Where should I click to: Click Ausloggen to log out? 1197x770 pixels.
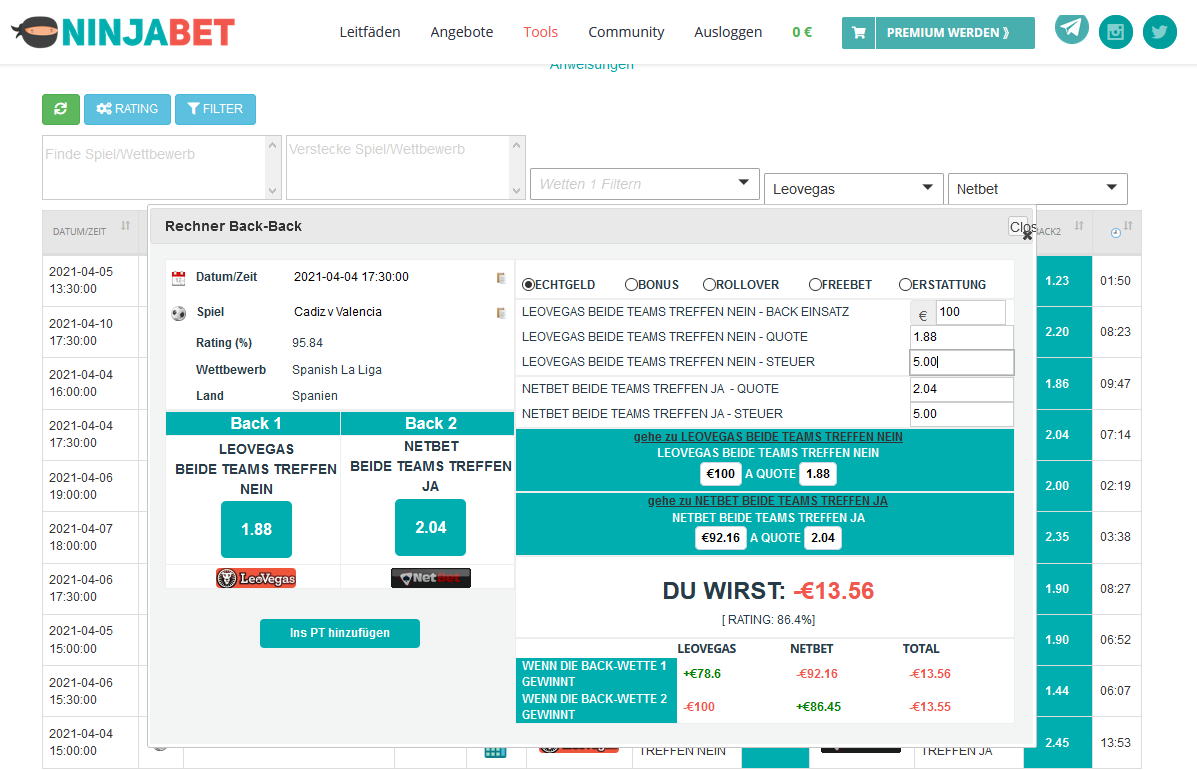728,32
